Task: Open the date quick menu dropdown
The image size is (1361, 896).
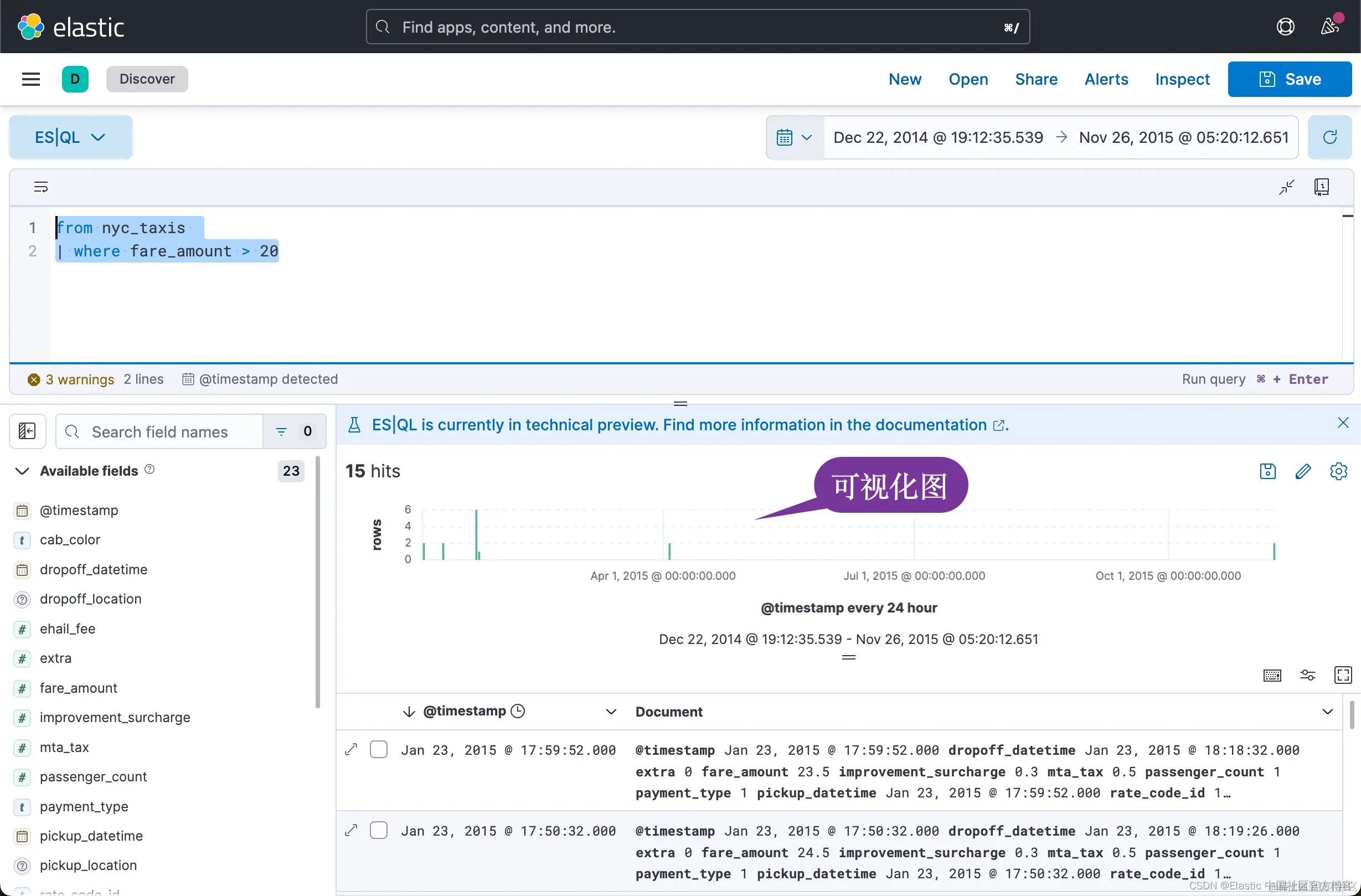Action: pos(795,137)
